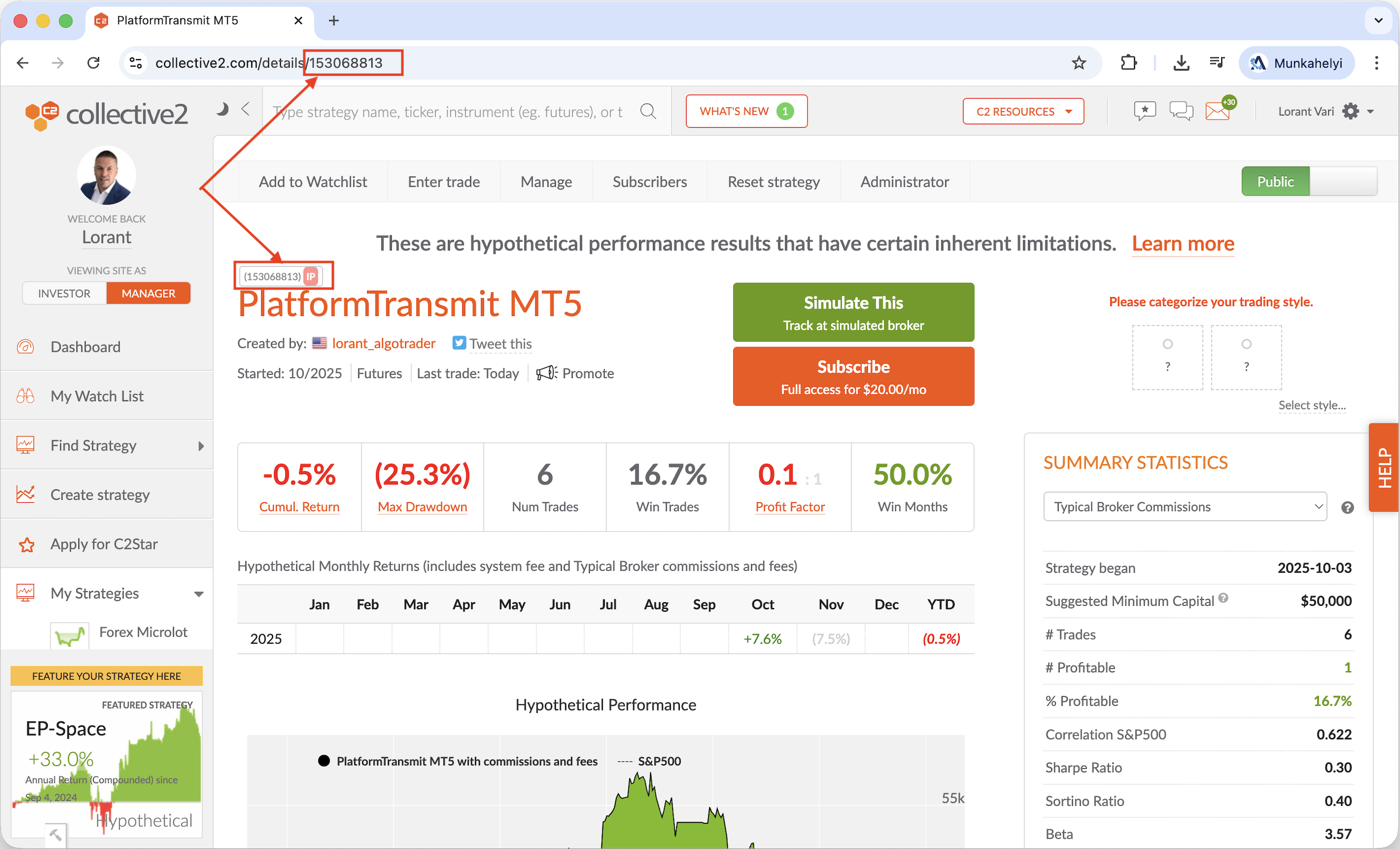1400x849 pixels.
Task: Click the Profit Factor link
Action: click(790, 507)
